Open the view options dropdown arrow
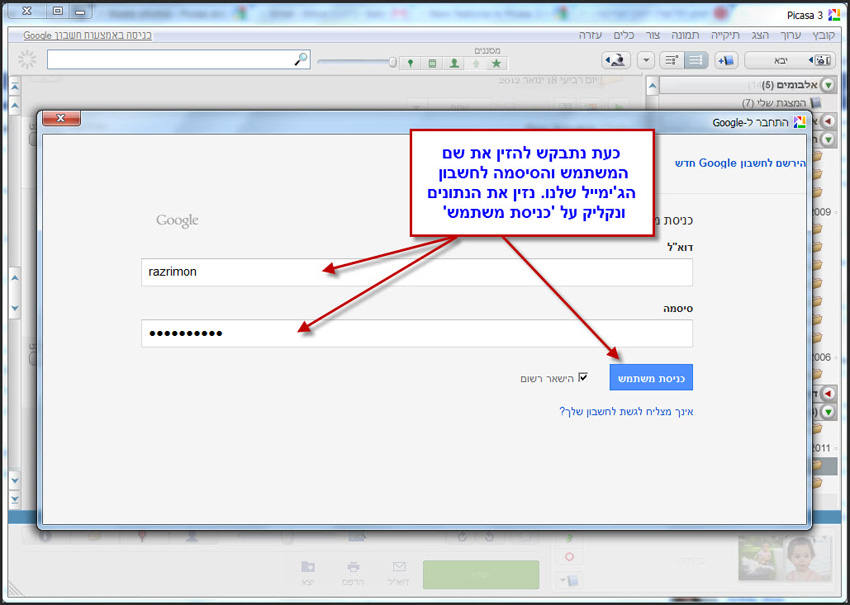The image size is (850, 605). [646, 60]
